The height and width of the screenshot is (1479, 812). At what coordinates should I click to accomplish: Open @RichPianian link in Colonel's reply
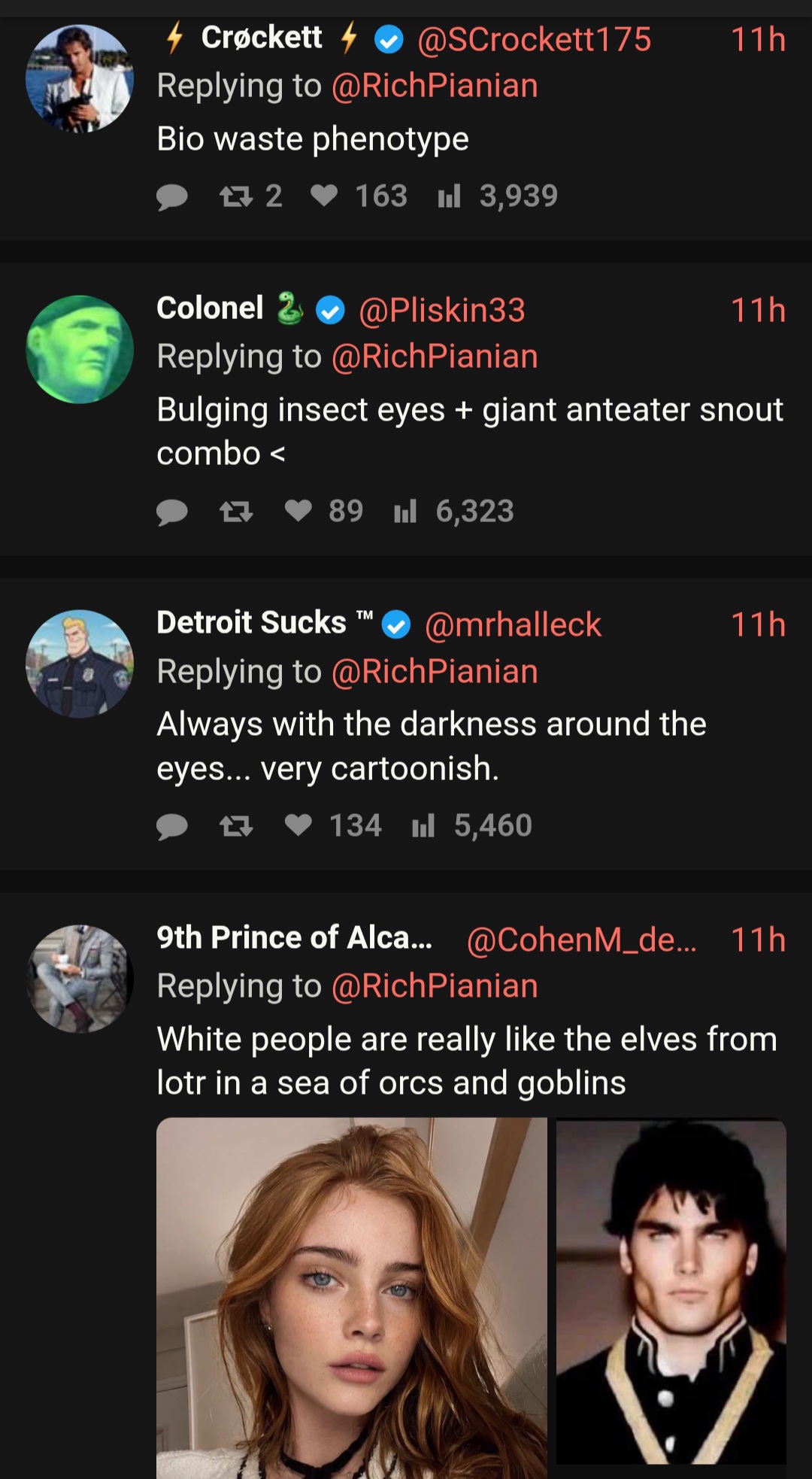[435, 356]
